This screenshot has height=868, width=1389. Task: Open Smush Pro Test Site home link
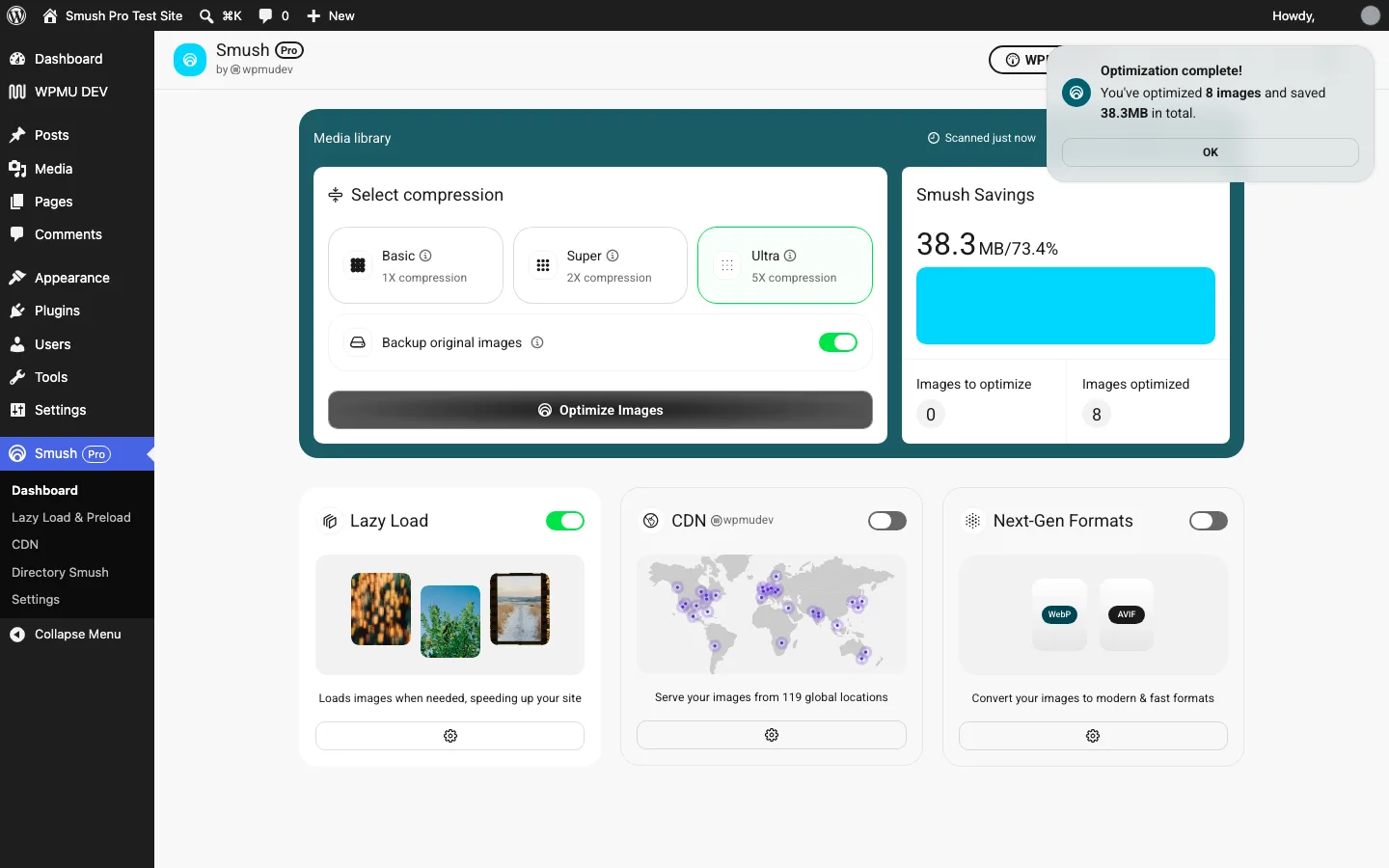click(x=113, y=15)
